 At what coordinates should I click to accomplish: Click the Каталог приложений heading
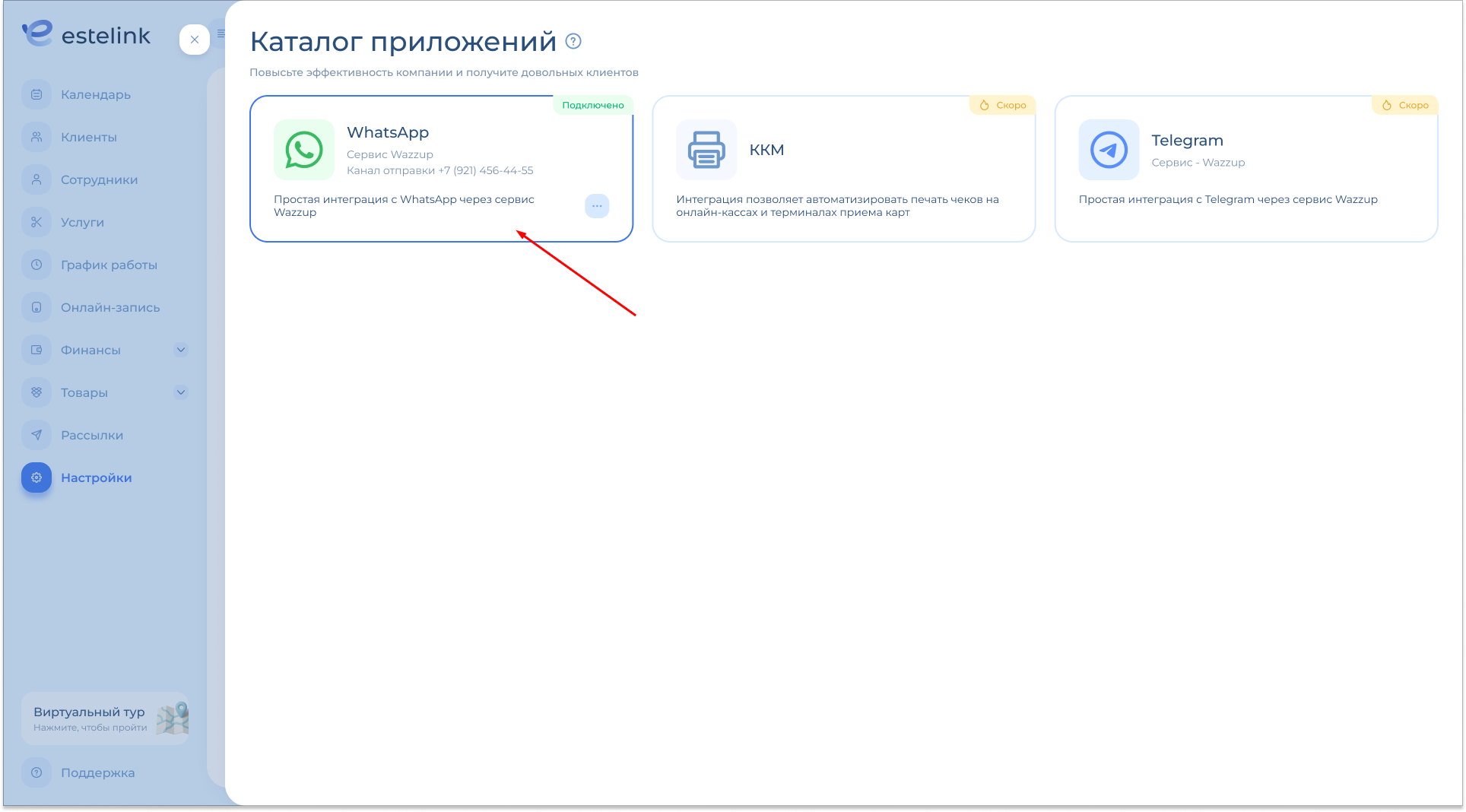click(403, 42)
